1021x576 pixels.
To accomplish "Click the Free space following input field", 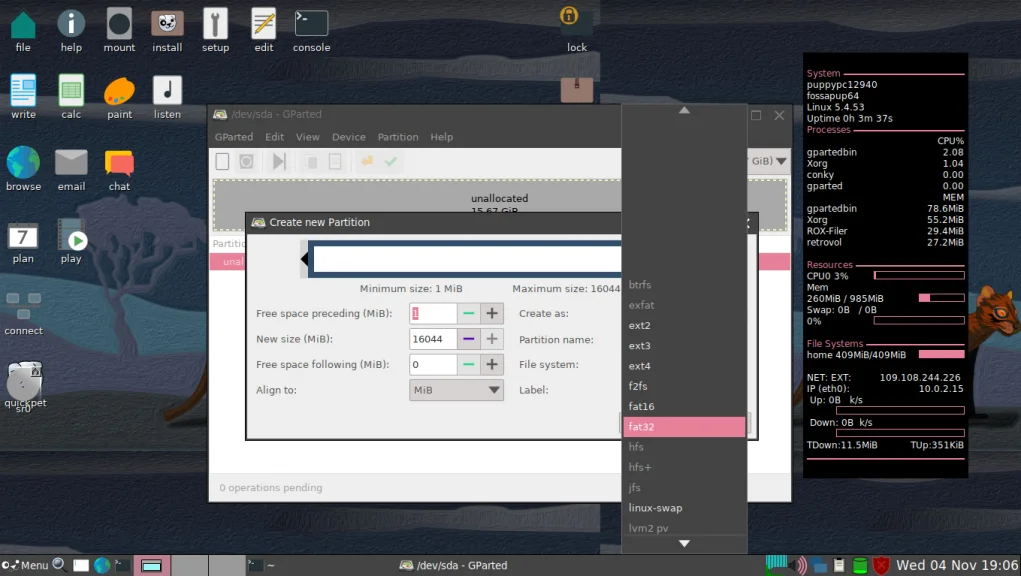I will [x=433, y=364].
